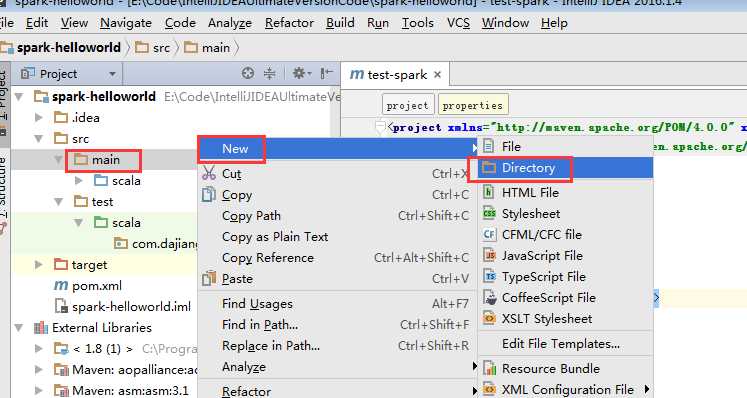747x398 pixels.
Task: Click the scroll-from-source target icon in Project panel
Action: pyautogui.click(x=248, y=73)
